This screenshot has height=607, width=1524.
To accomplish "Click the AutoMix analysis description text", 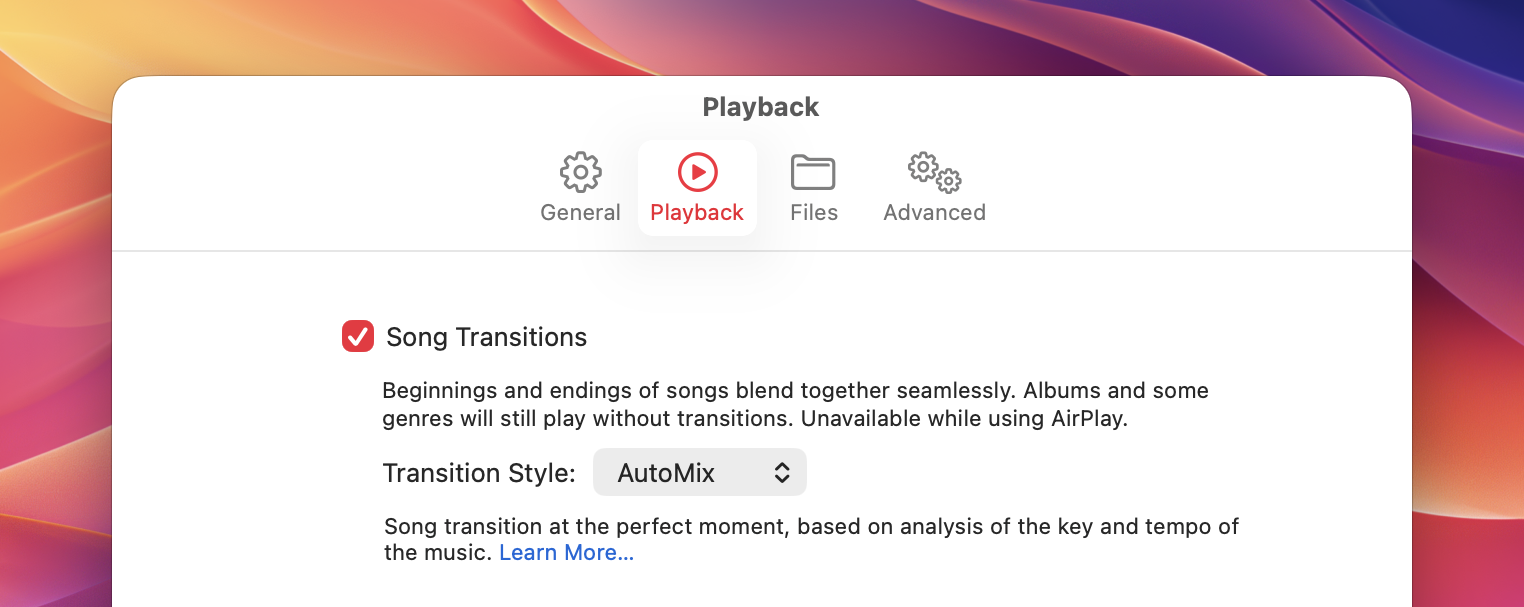I will (811, 527).
